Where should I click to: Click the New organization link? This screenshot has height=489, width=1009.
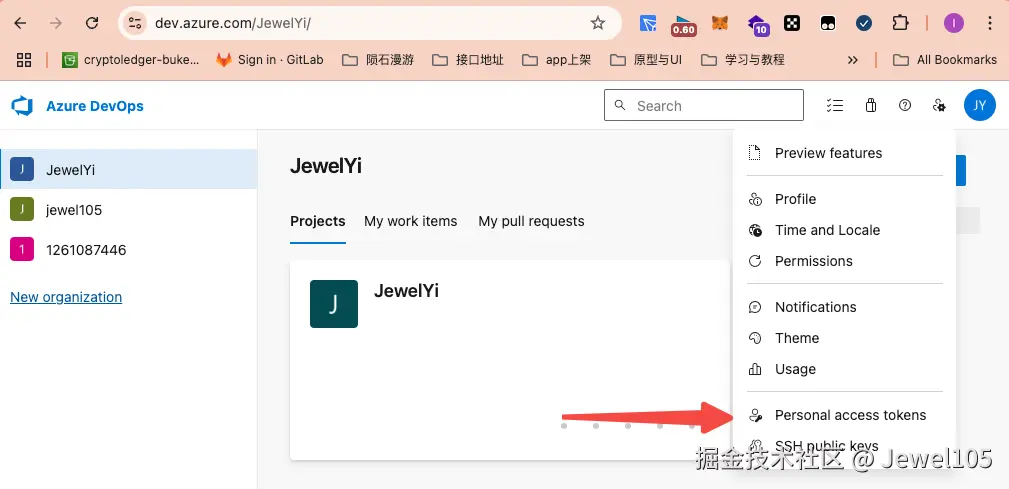pyautogui.click(x=66, y=297)
